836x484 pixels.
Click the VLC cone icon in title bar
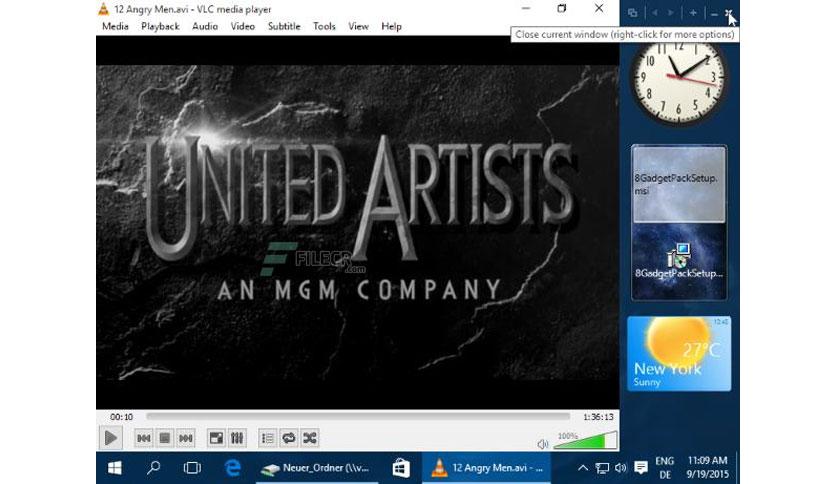click(104, 9)
